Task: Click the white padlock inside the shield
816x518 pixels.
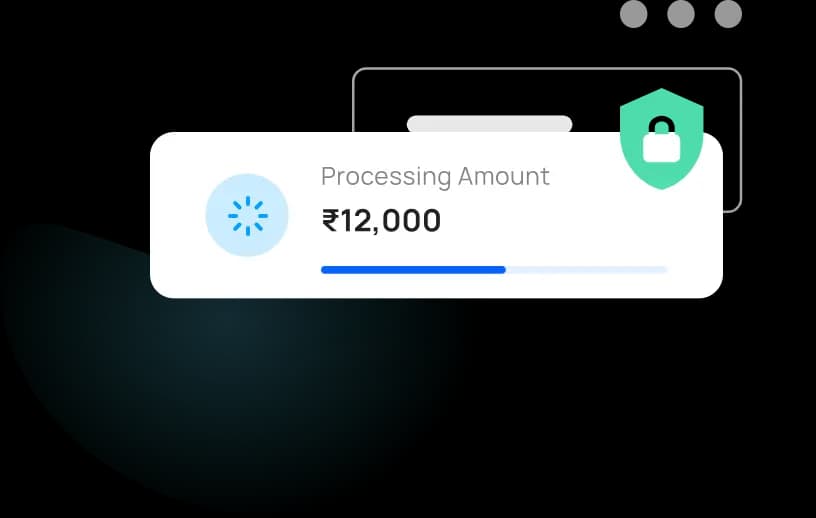Action: (661, 140)
